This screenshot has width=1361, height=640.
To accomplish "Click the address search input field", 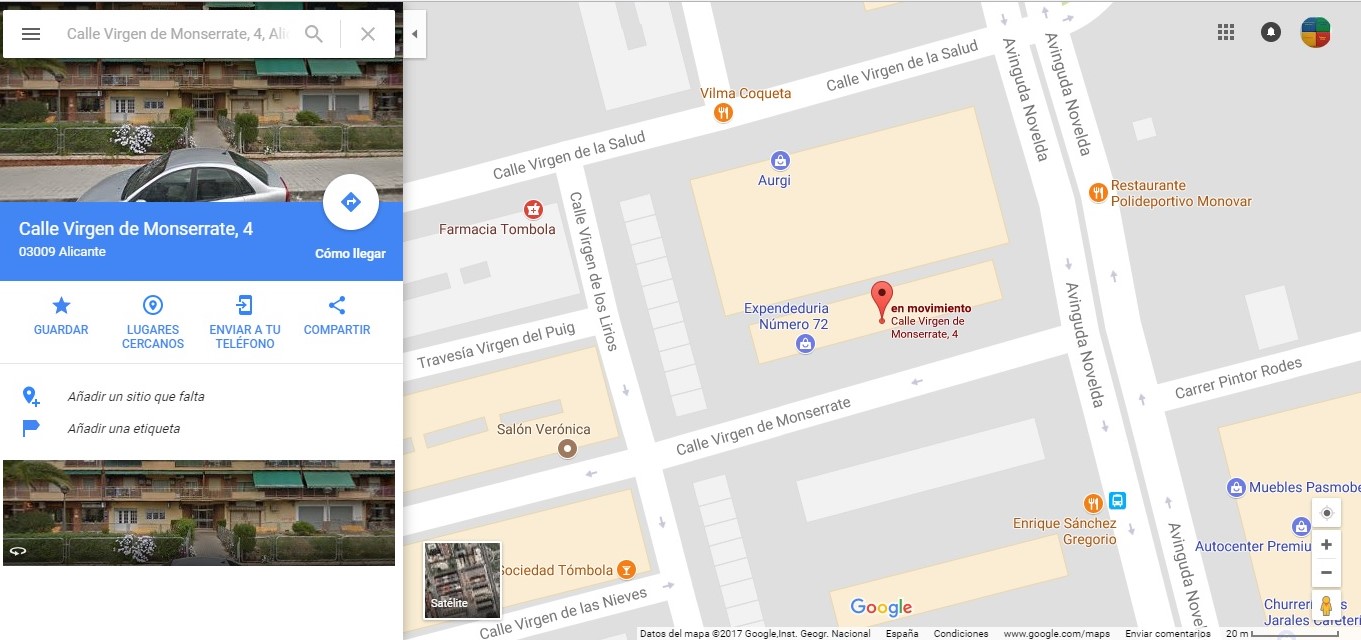I will click(178, 34).
